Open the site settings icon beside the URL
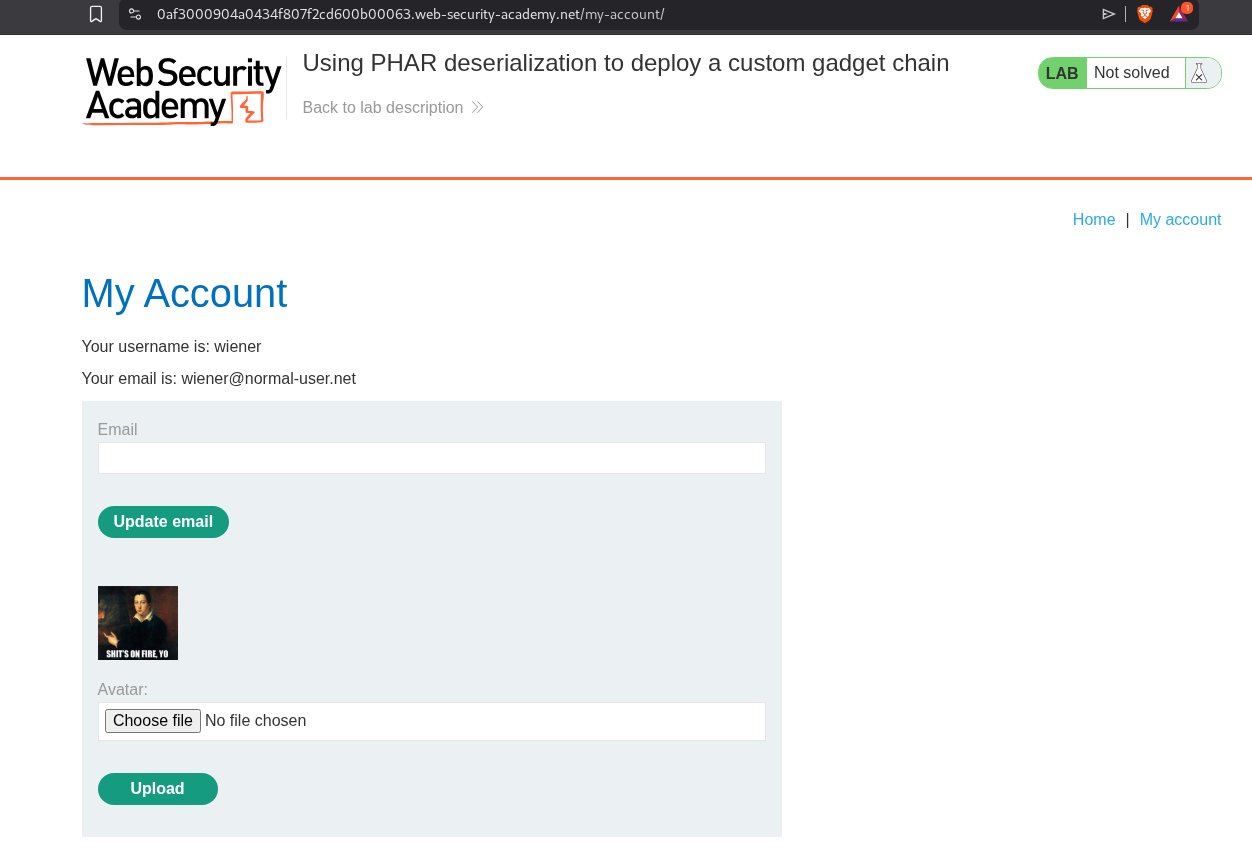 click(135, 14)
